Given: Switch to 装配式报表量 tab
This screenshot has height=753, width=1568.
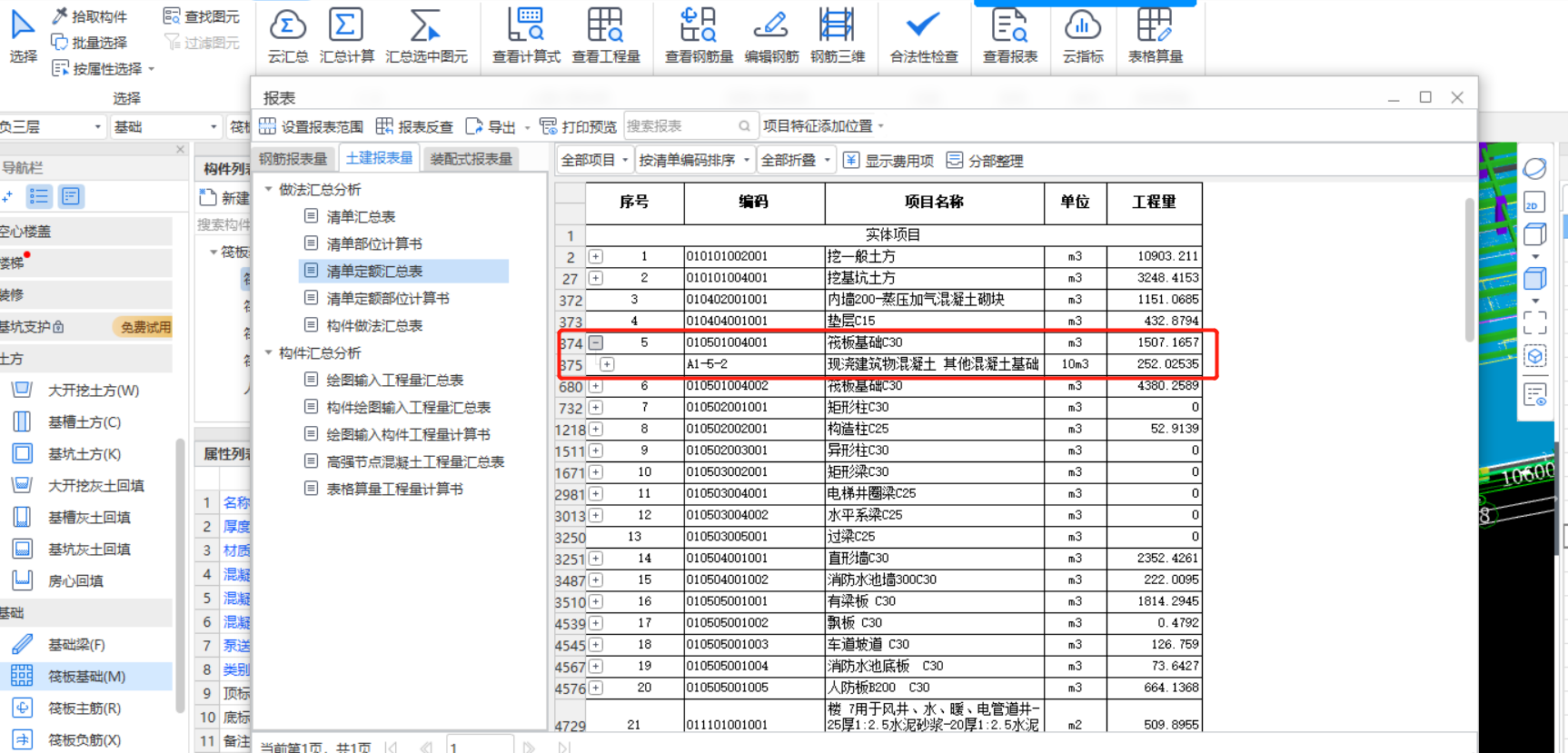Looking at the screenshot, I should pyautogui.click(x=471, y=159).
